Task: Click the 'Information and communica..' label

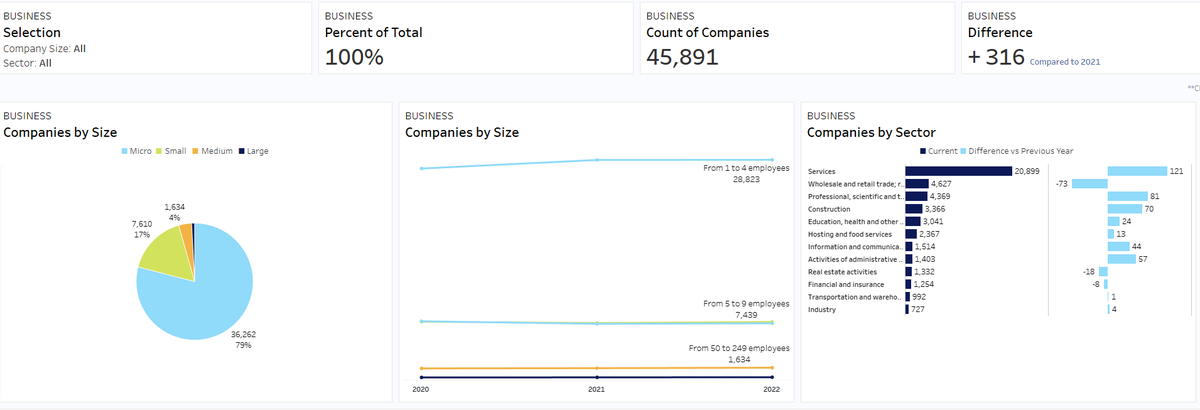Action: click(x=853, y=246)
